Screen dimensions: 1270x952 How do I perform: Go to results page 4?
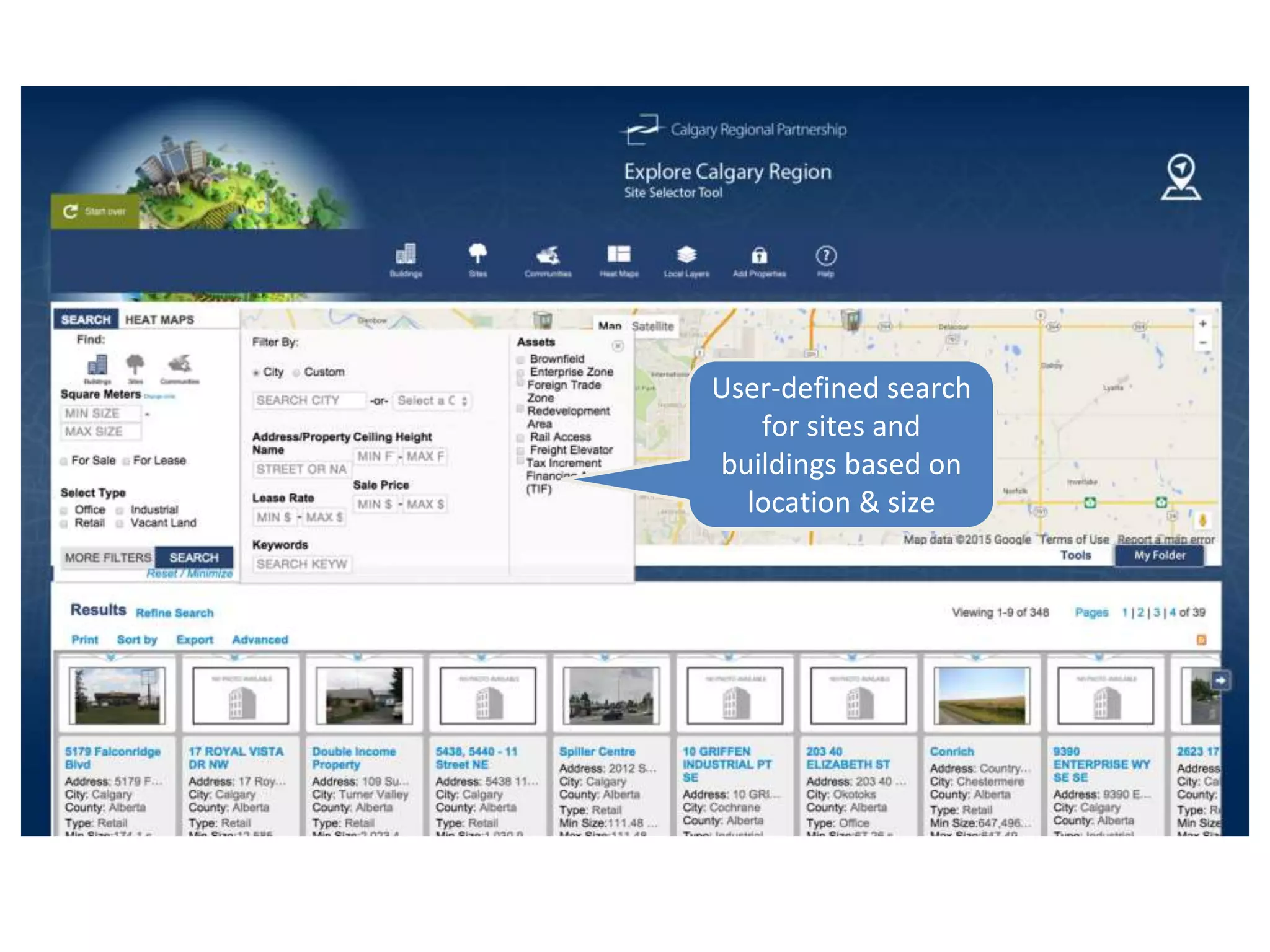(x=1172, y=612)
